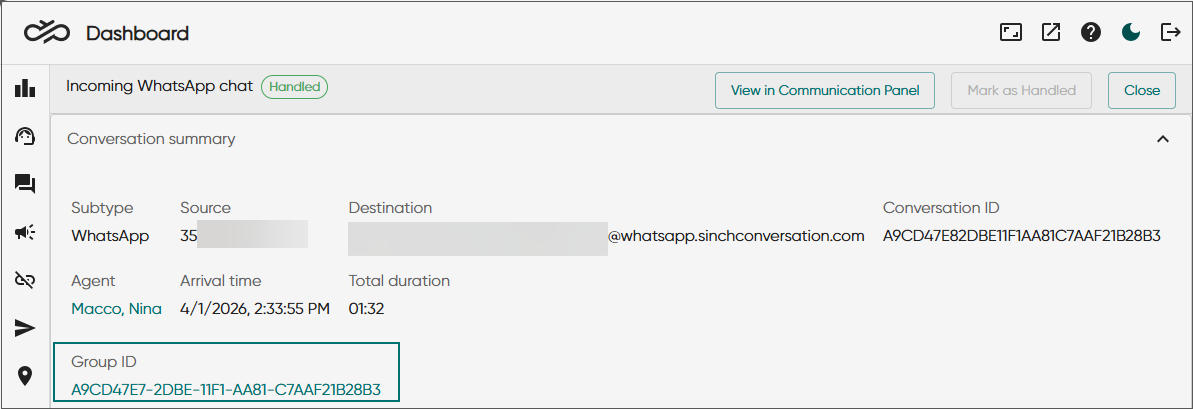Click the Close button of the chat view
Screen dimensions: 1193x409
click(x=1142, y=90)
